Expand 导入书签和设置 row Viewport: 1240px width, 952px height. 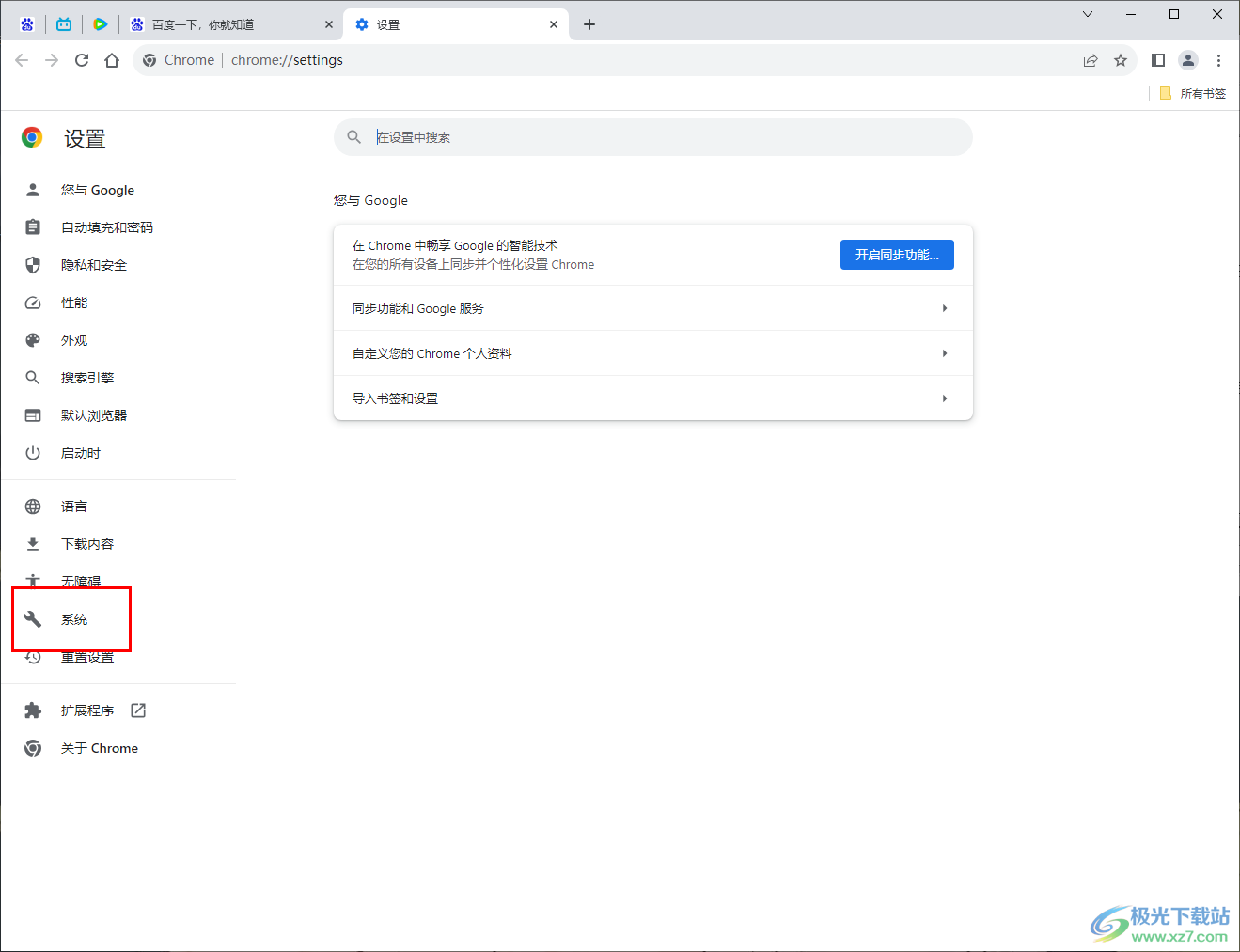coord(653,398)
